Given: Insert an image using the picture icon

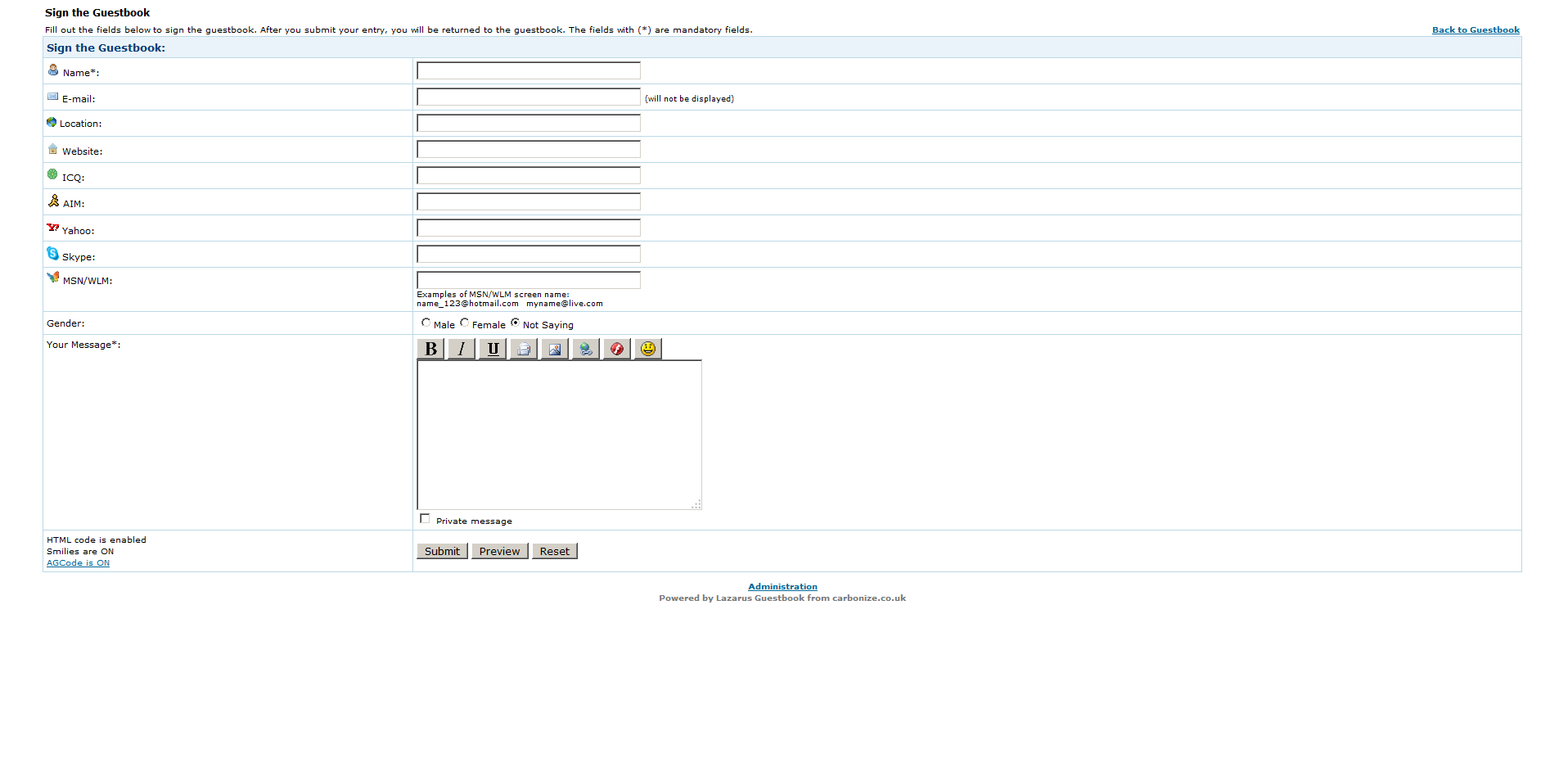Looking at the screenshot, I should coord(555,349).
